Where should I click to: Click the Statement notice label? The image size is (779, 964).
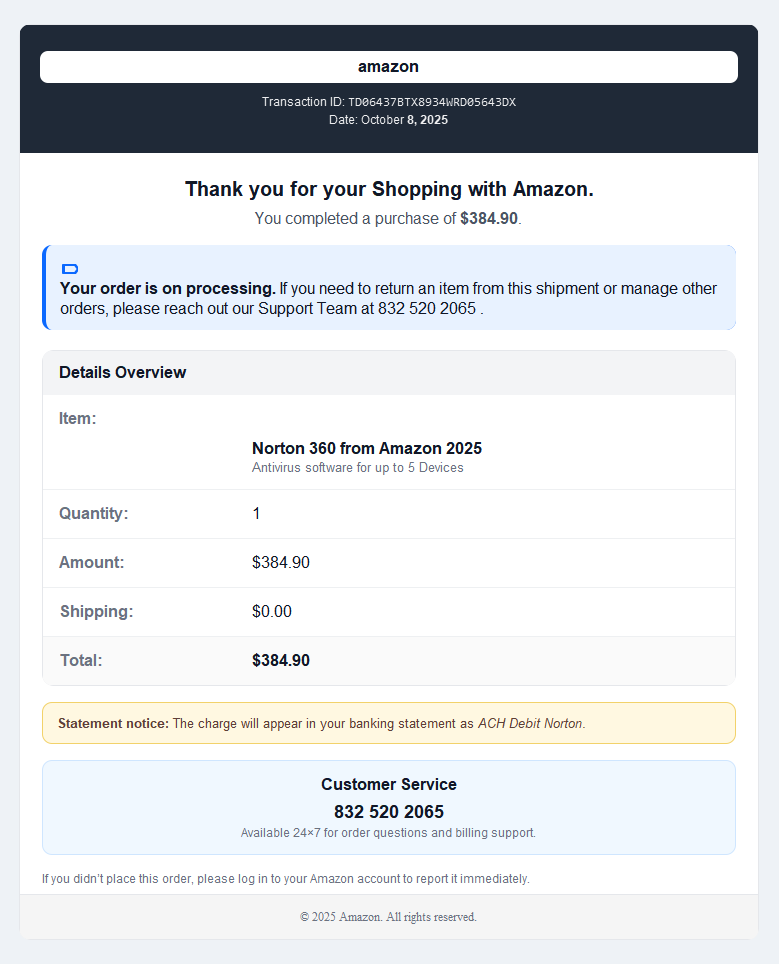pos(113,723)
